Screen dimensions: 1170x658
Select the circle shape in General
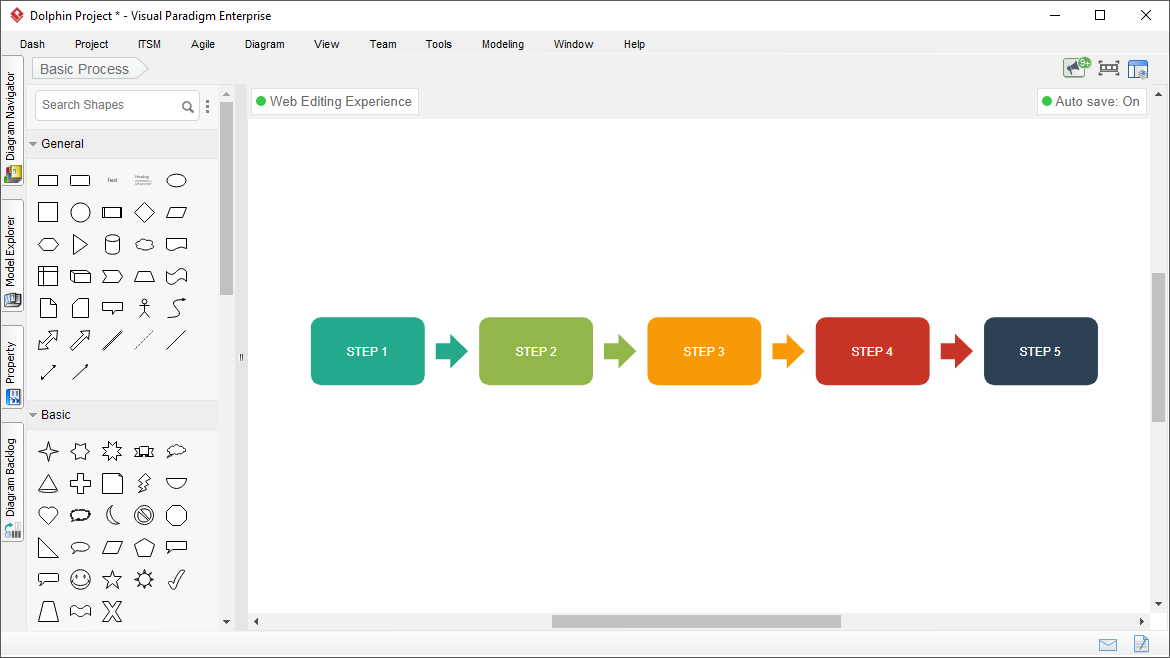80,213
